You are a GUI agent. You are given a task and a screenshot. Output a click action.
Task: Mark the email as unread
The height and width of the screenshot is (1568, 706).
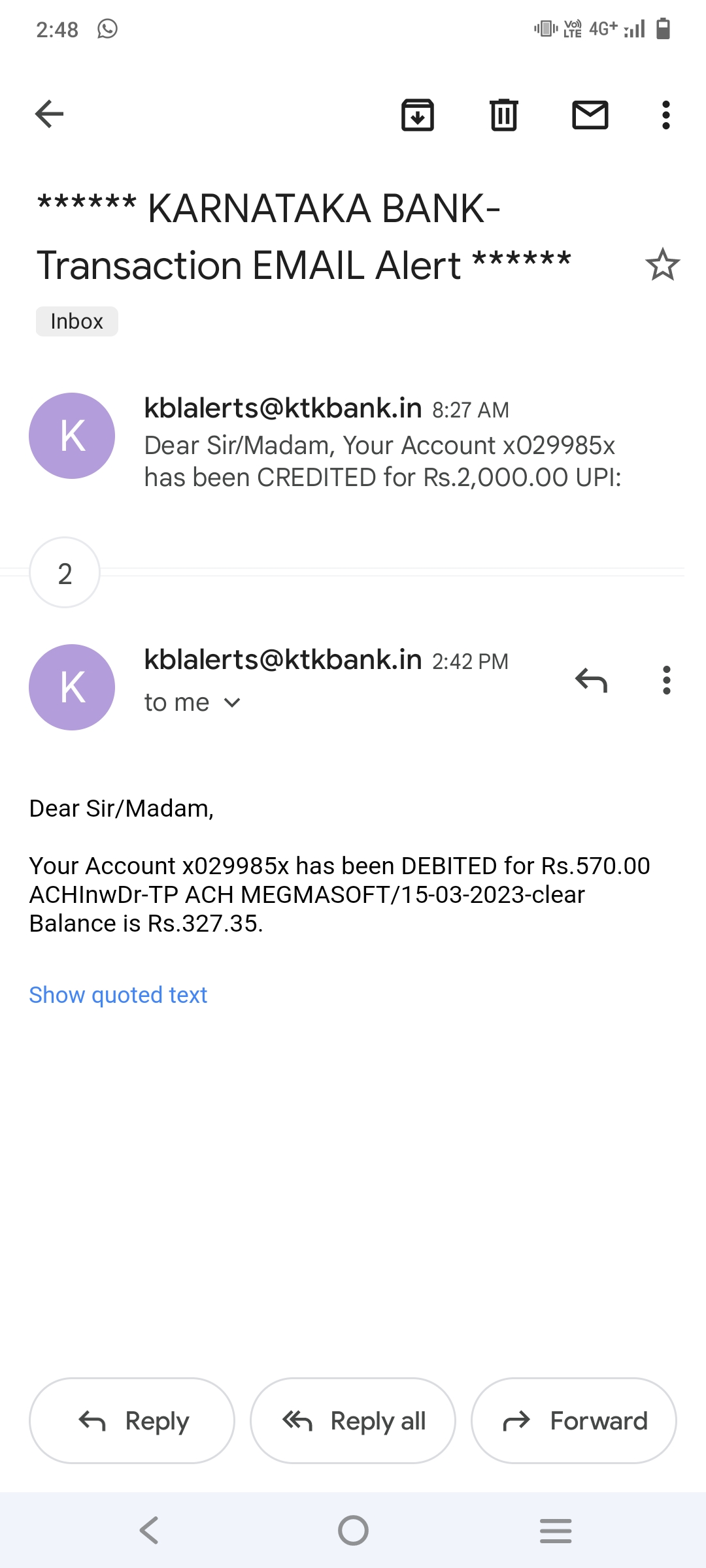pyautogui.click(x=590, y=115)
